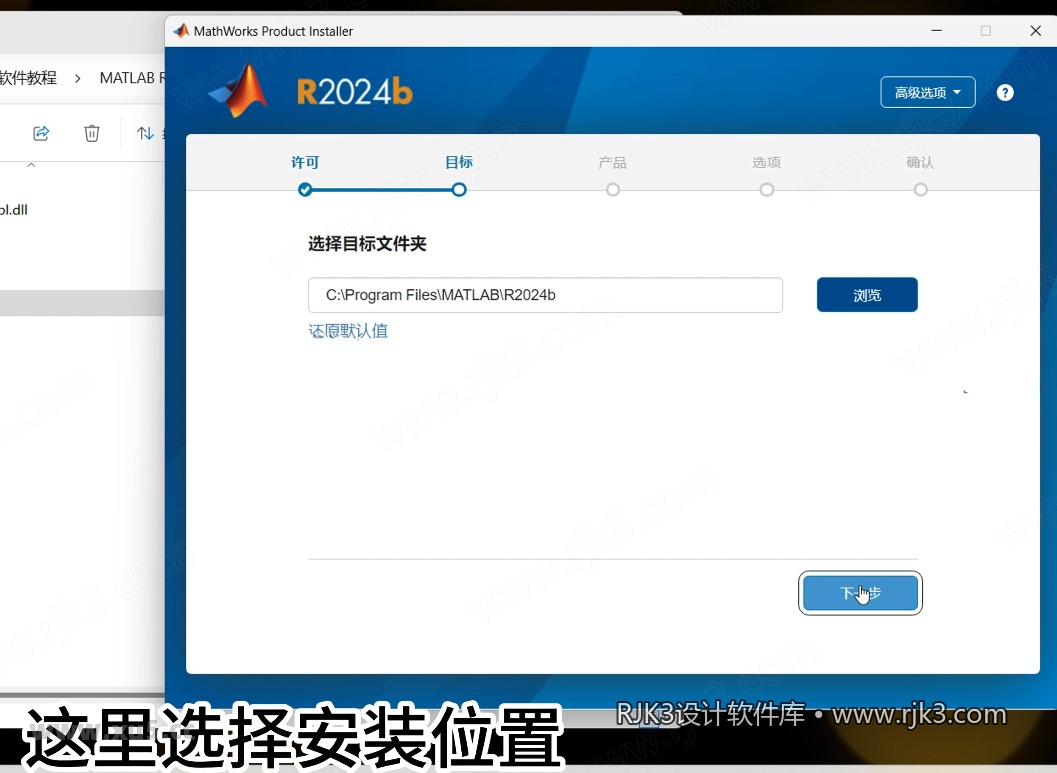1057x773 pixels.
Task: Click the delete trash icon in File Explorer
Action: click(x=92, y=133)
